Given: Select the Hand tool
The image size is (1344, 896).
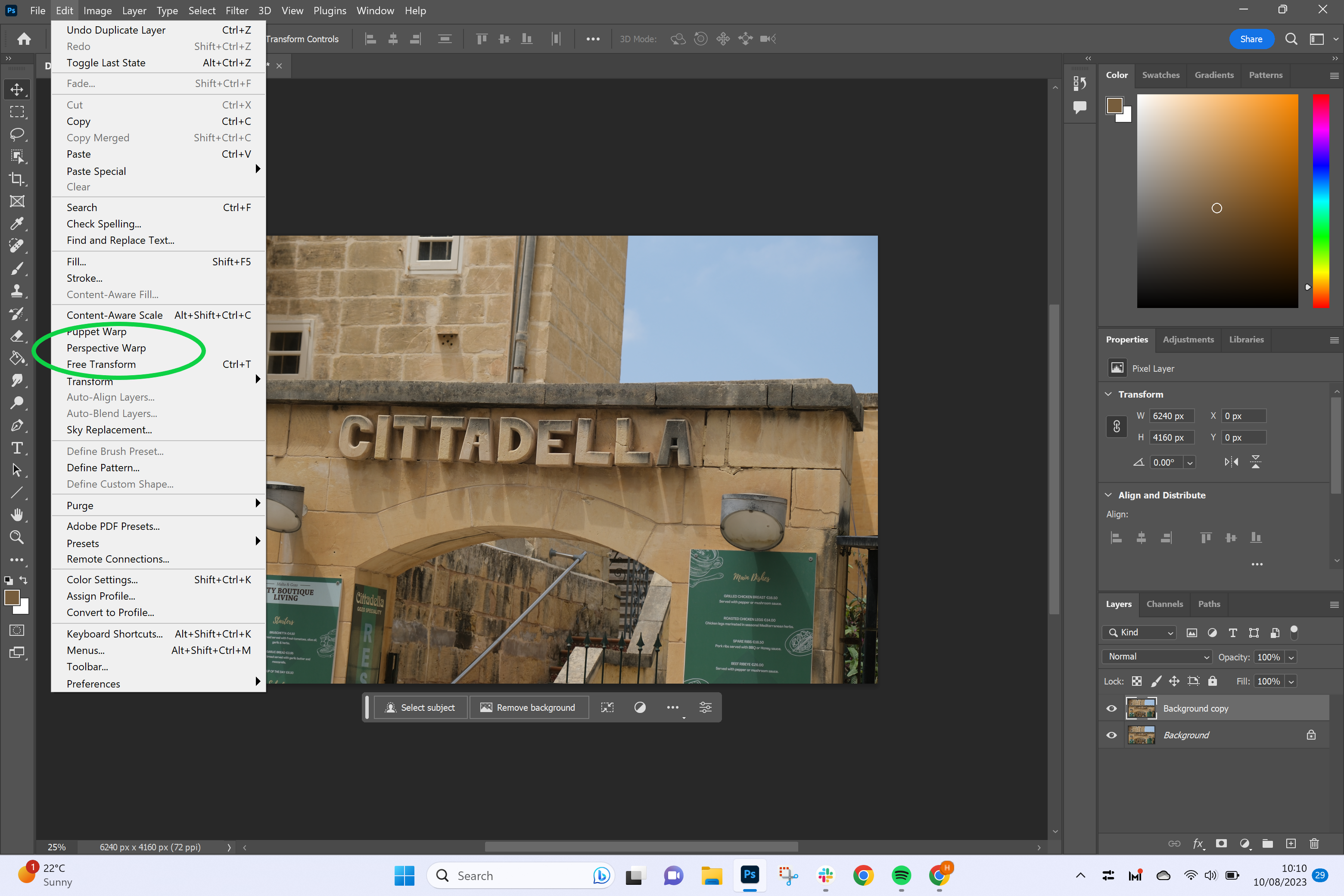Looking at the screenshot, I should pyautogui.click(x=17, y=515).
